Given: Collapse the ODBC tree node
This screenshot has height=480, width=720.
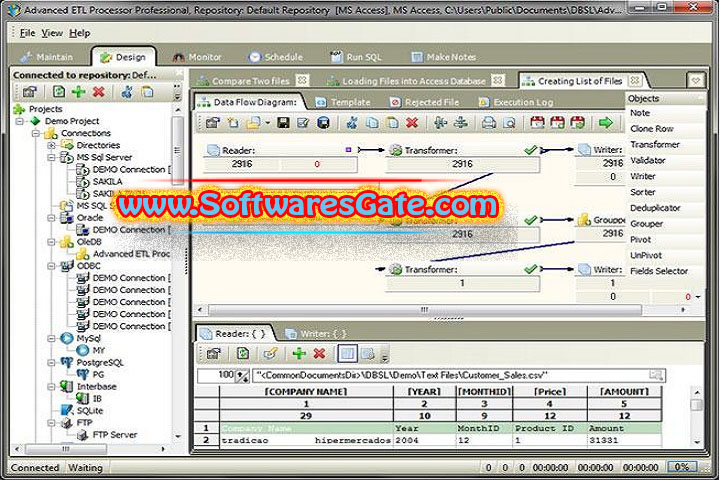Looking at the screenshot, I should [x=51, y=266].
